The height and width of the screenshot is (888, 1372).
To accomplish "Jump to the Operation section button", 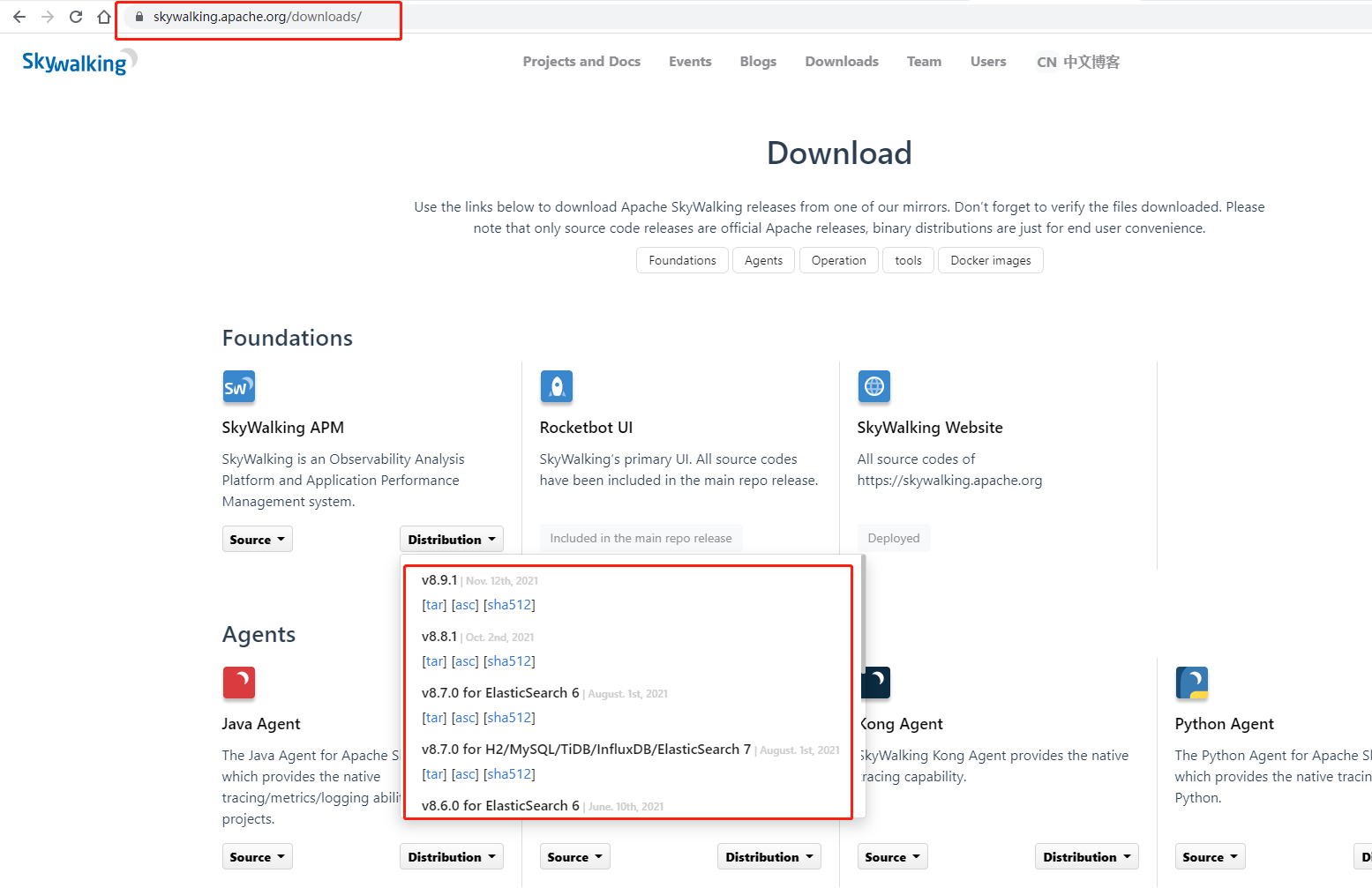I will coord(838,260).
